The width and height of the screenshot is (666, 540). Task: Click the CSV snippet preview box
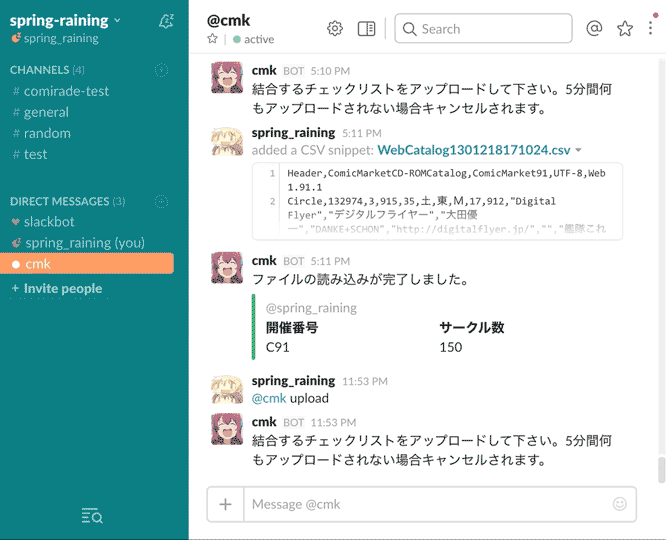(x=437, y=201)
